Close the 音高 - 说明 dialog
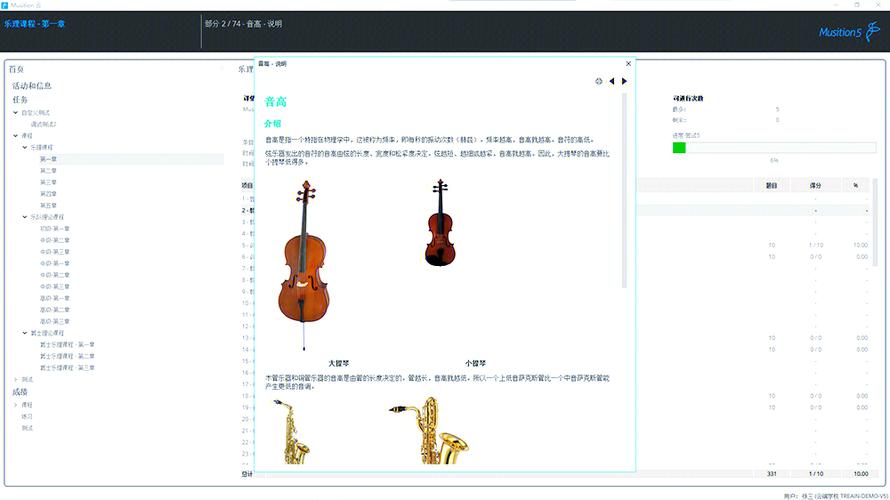This screenshot has width=890, height=500. pyautogui.click(x=628, y=64)
